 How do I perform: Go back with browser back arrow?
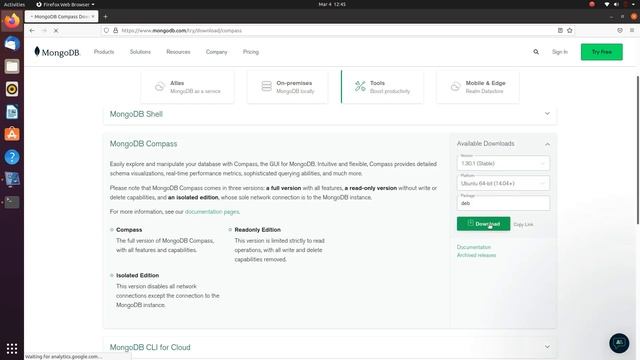pyautogui.click(x=32, y=31)
